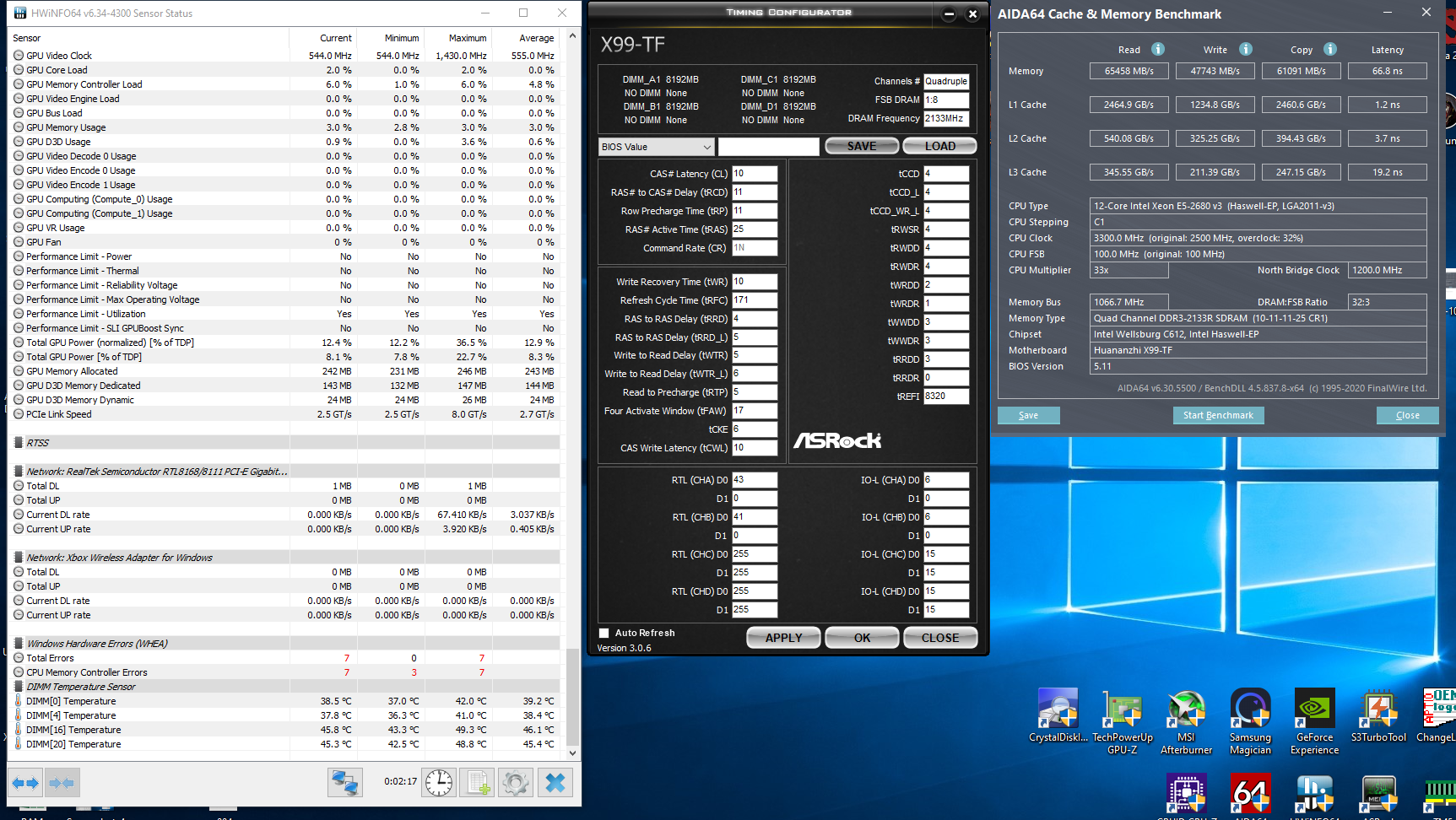The width and height of the screenshot is (1456, 820).
Task: Click CLOSE button in Timing Configurator
Action: pos(940,638)
